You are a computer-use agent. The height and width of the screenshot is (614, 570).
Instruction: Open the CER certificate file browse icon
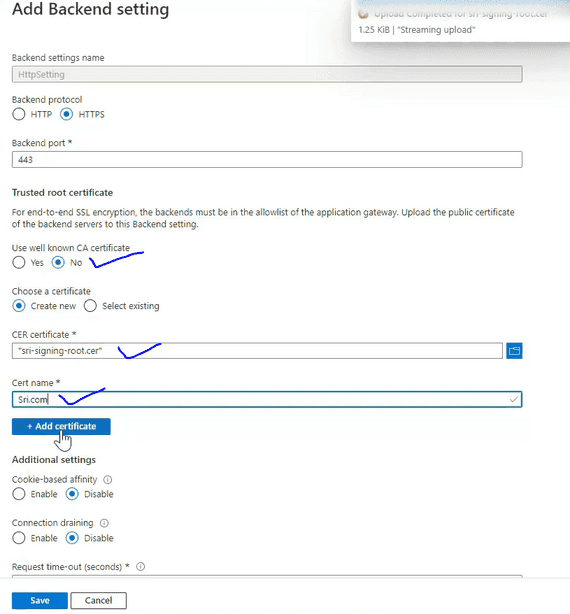click(514, 350)
